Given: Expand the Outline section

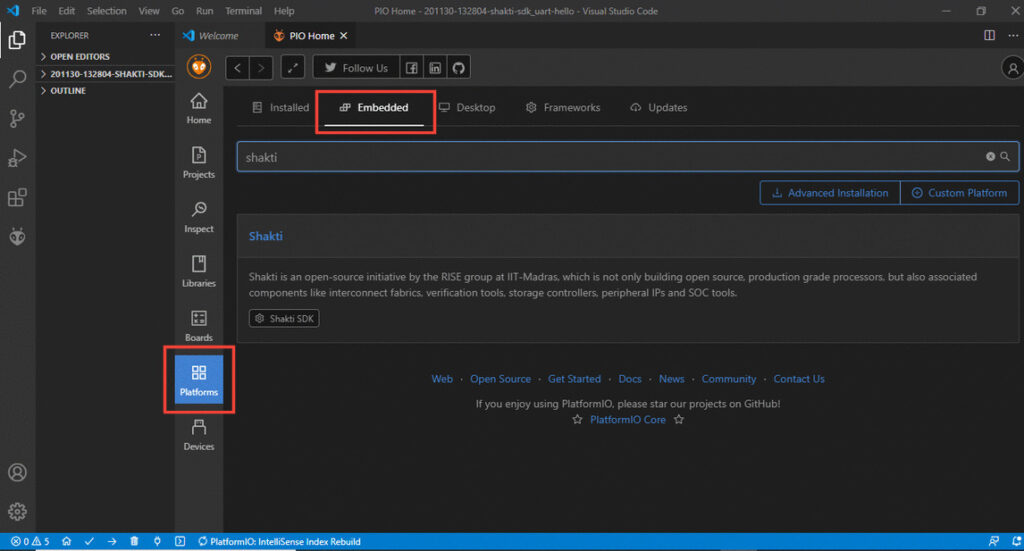Looking at the screenshot, I should pos(105,91).
